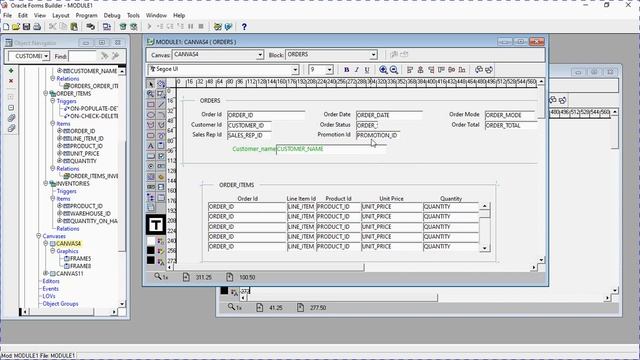Click the large T text color sample box
This screenshot has width=640, height=360.
156,224
